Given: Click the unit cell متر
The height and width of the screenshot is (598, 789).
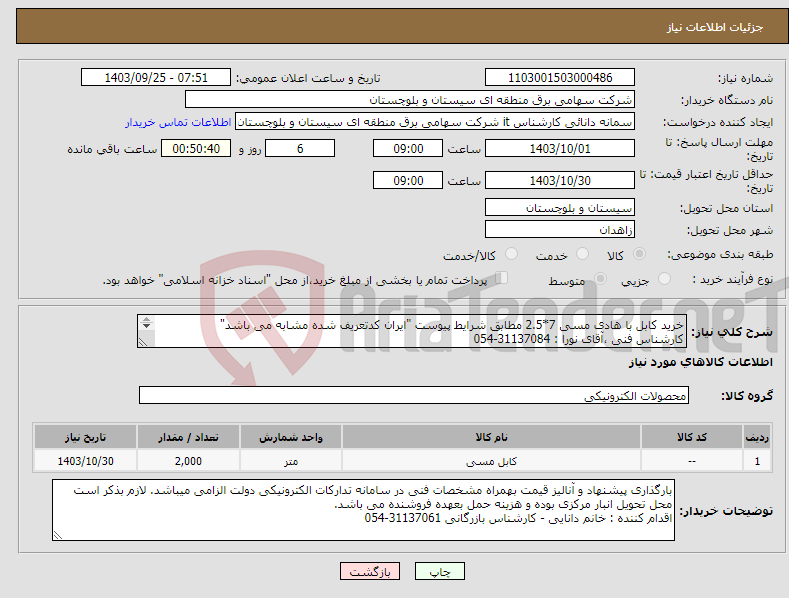Looking at the screenshot, I should [x=291, y=461].
